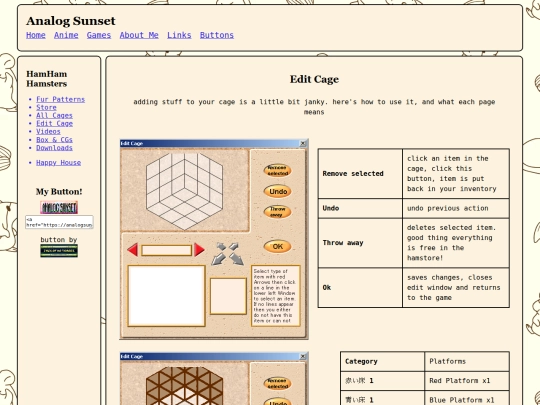Click the 'button by' caption text

tap(59, 240)
